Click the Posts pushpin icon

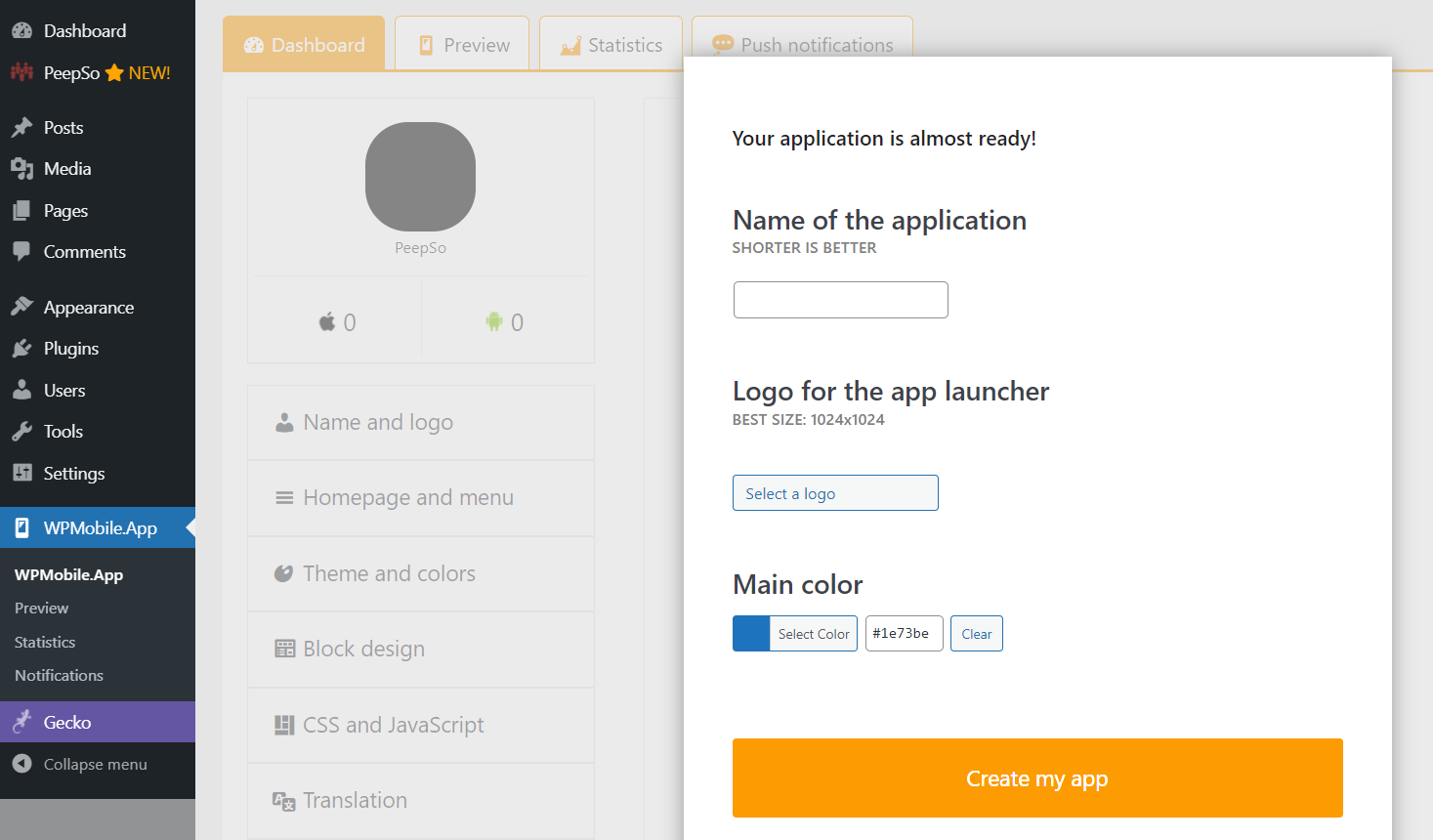(21, 128)
